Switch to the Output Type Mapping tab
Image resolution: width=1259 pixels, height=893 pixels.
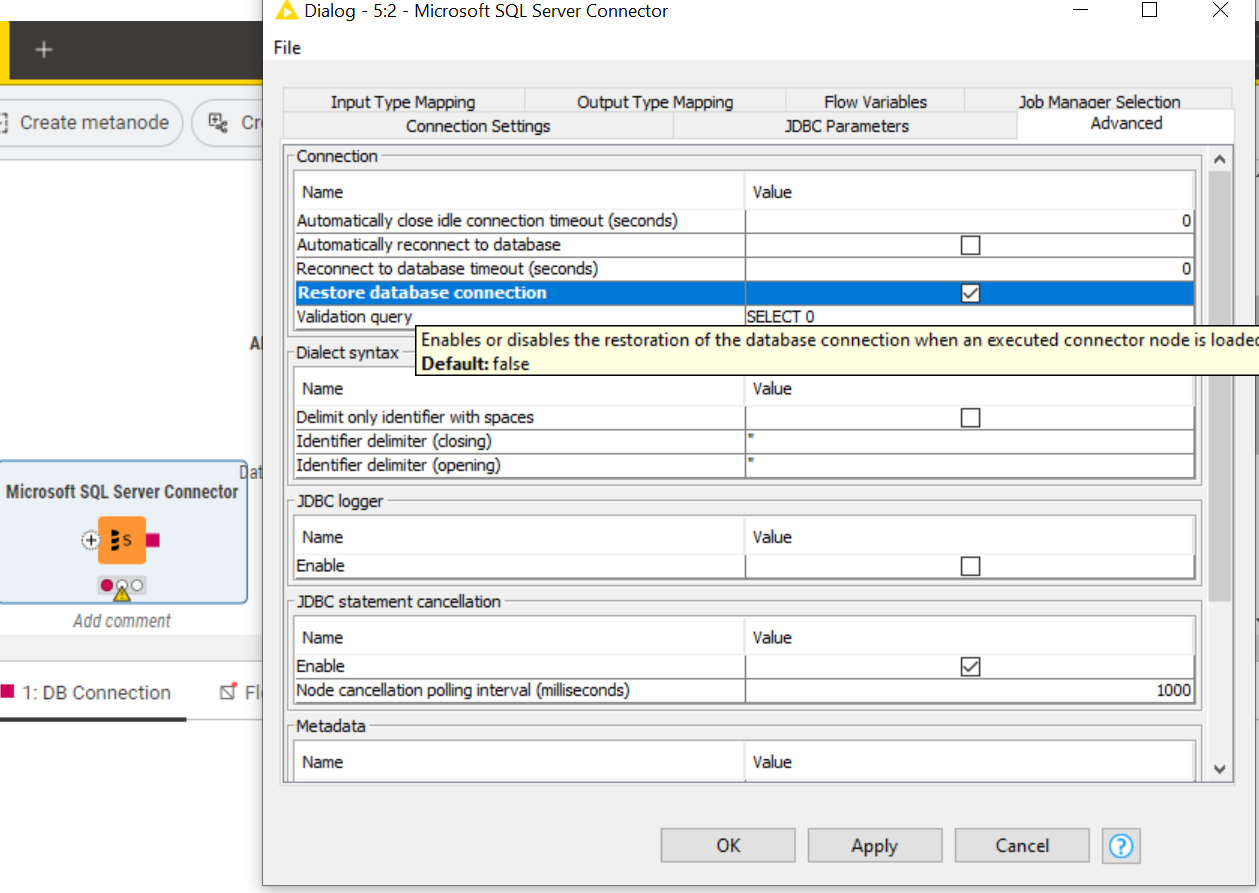[655, 102]
